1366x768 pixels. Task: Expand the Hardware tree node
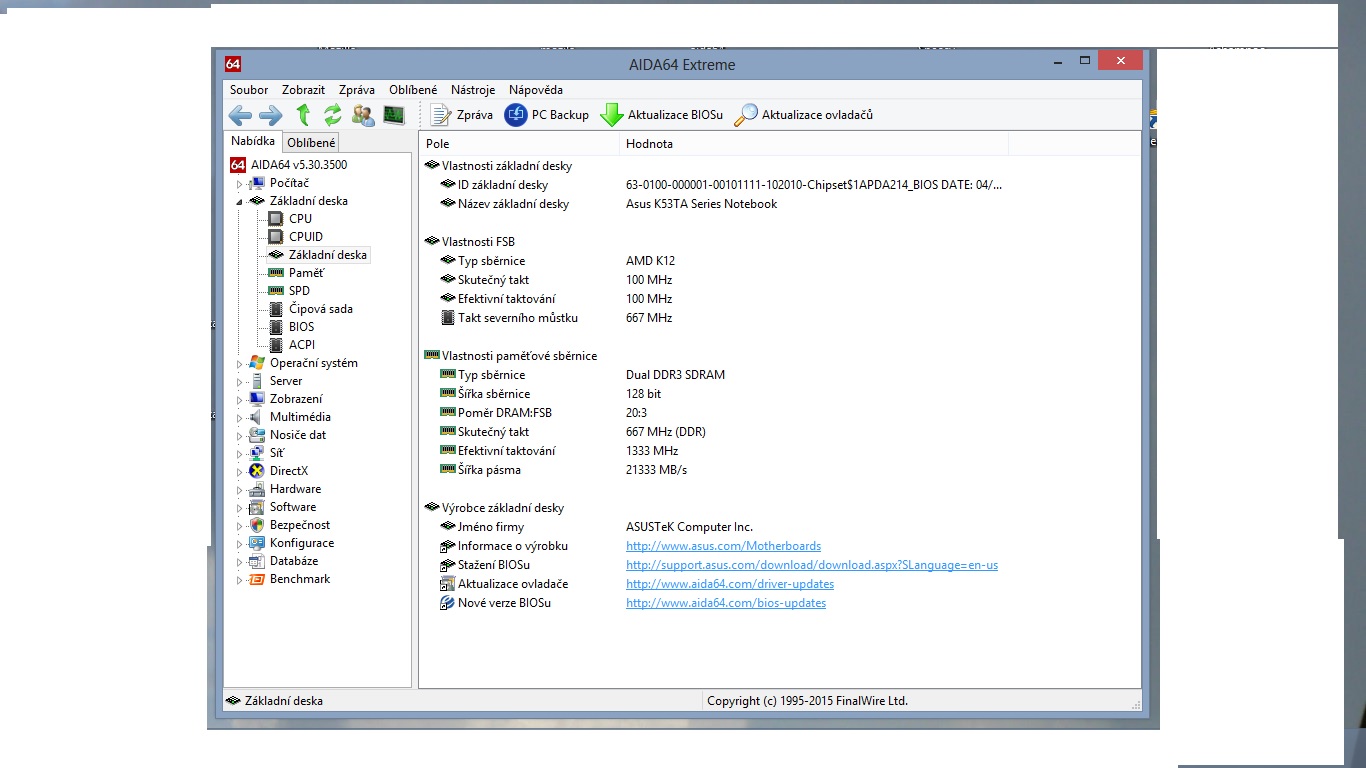(240, 490)
